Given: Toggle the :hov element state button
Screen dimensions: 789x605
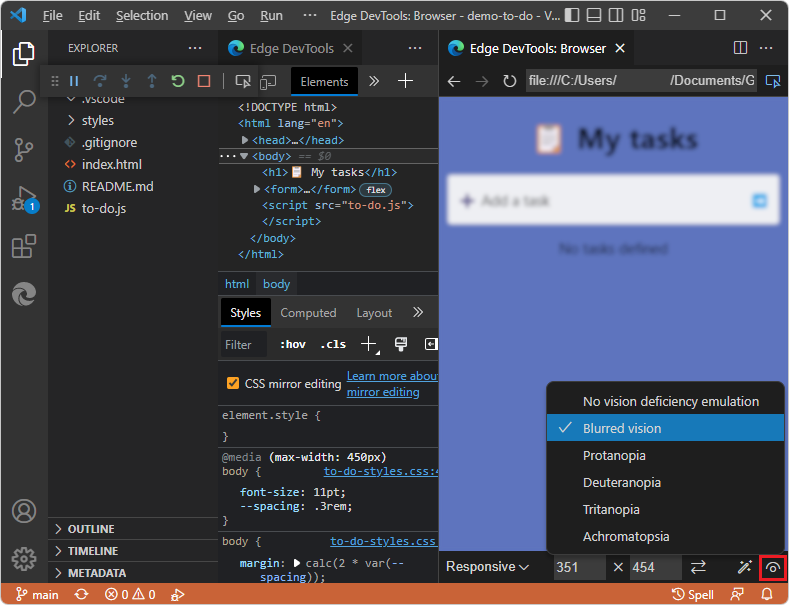Looking at the screenshot, I should tap(293, 344).
